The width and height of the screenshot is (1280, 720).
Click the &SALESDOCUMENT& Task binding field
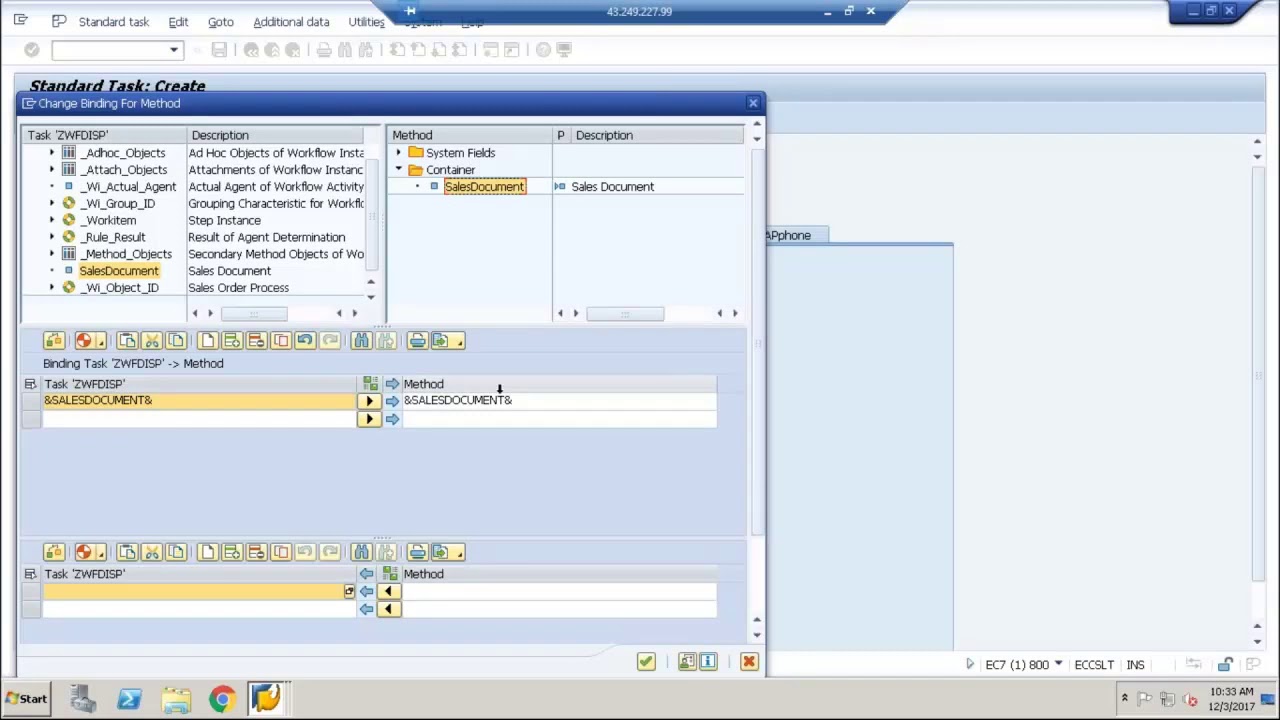pos(198,401)
